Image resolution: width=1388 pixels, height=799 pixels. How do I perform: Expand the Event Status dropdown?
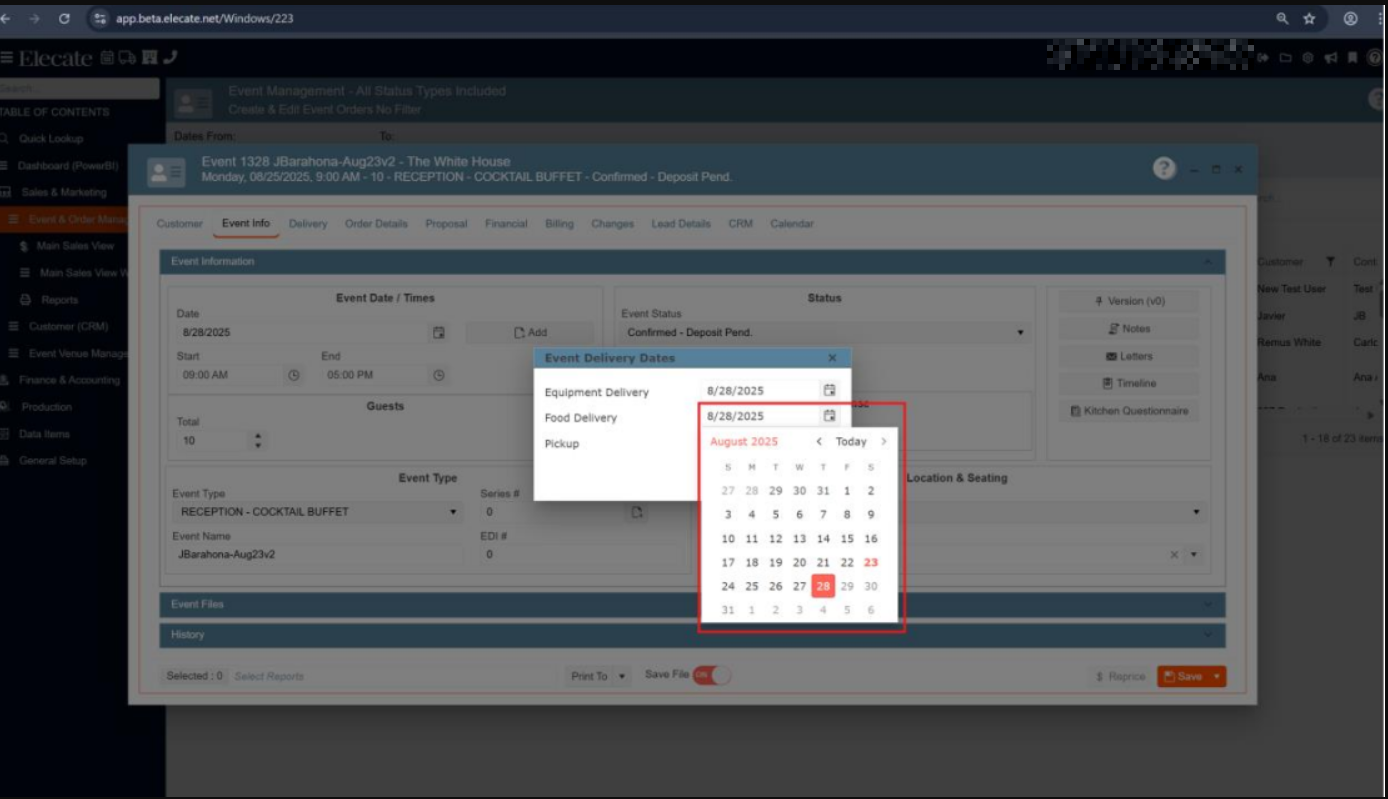click(x=1020, y=332)
